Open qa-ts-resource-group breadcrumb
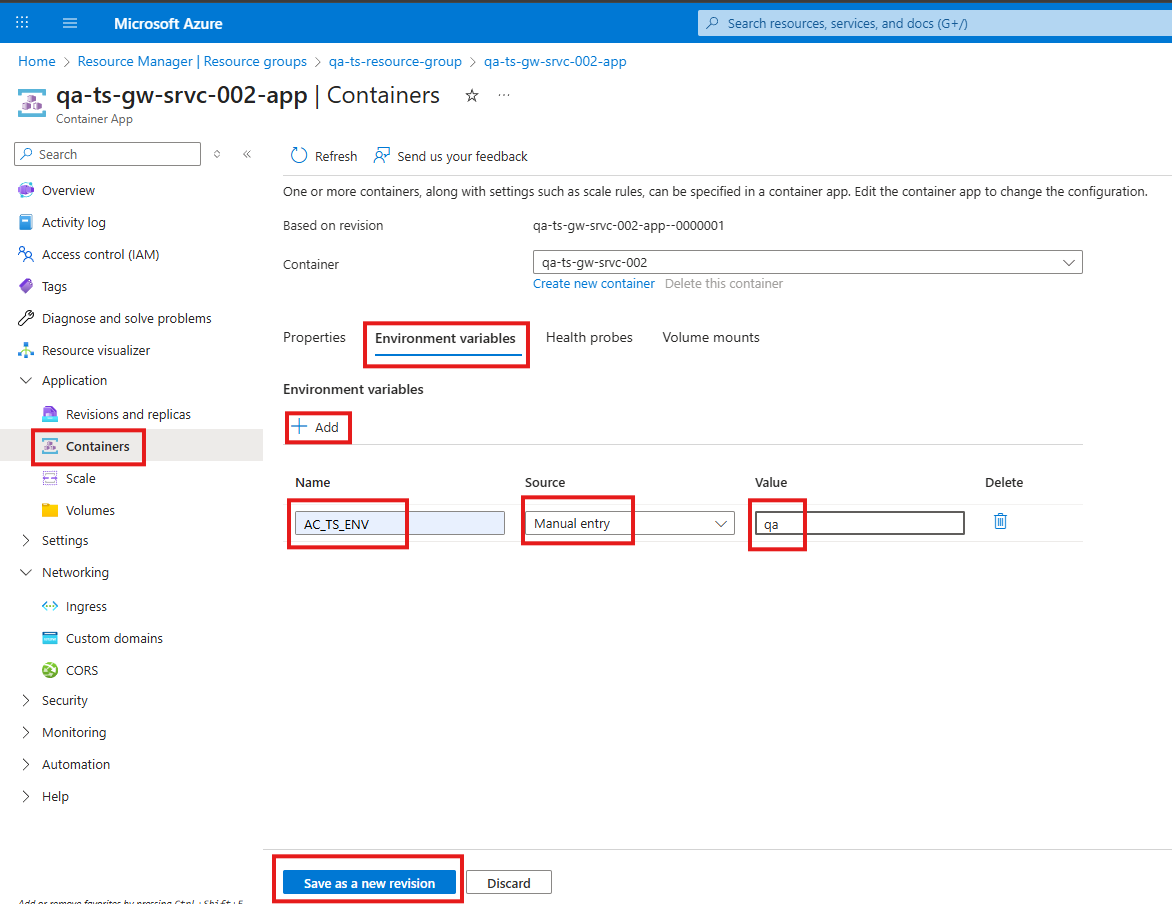The width and height of the screenshot is (1172, 904). click(x=395, y=61)
